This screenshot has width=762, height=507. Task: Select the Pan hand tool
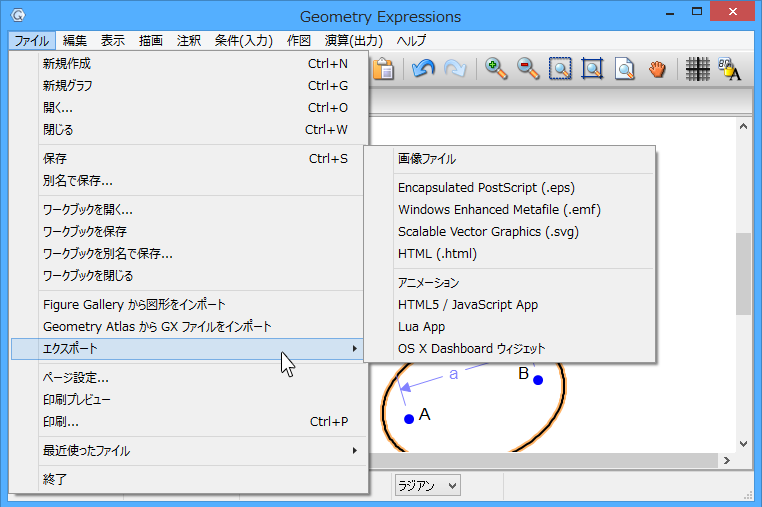coord(657,69)
